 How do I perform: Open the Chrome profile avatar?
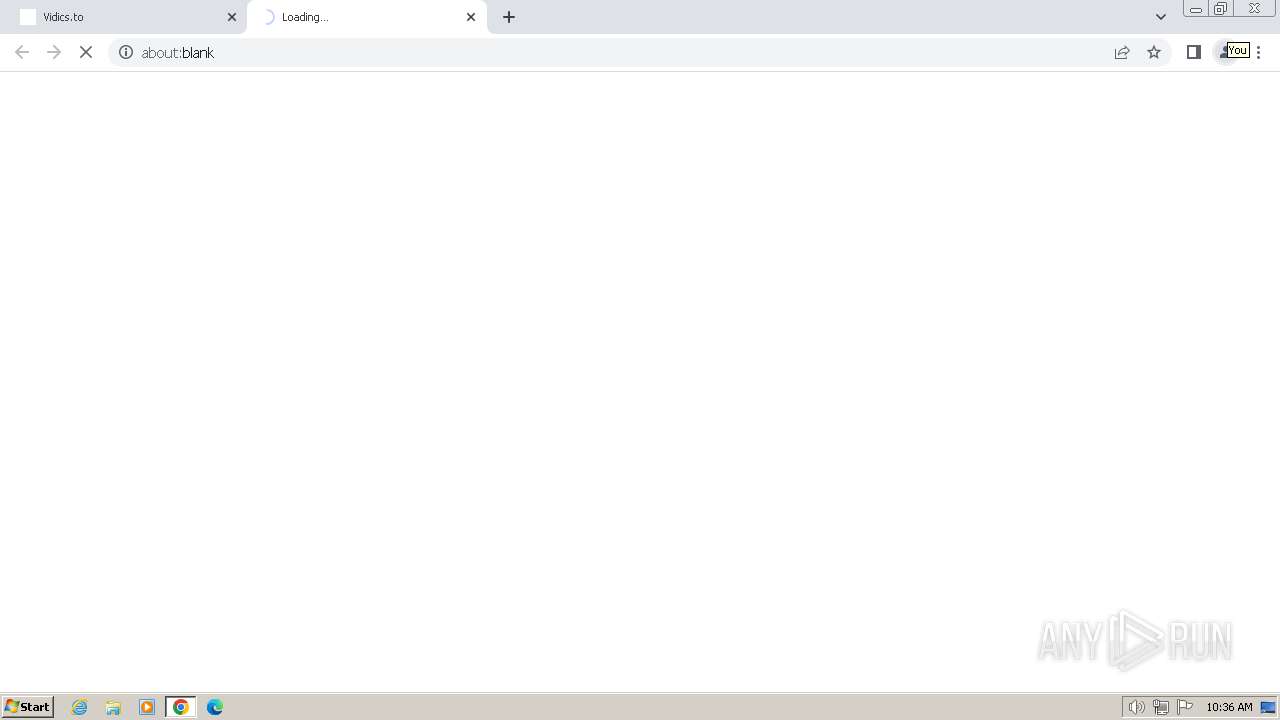point(1225,52)
